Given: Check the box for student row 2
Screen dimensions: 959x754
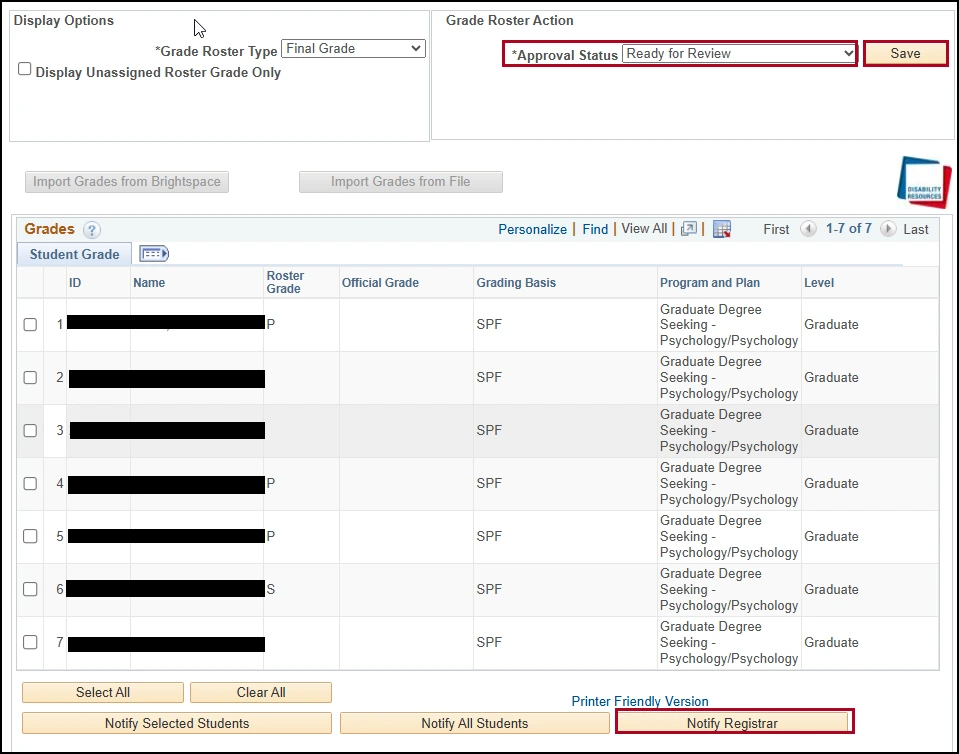Looking at the screenshot, I should coord(30,378).
